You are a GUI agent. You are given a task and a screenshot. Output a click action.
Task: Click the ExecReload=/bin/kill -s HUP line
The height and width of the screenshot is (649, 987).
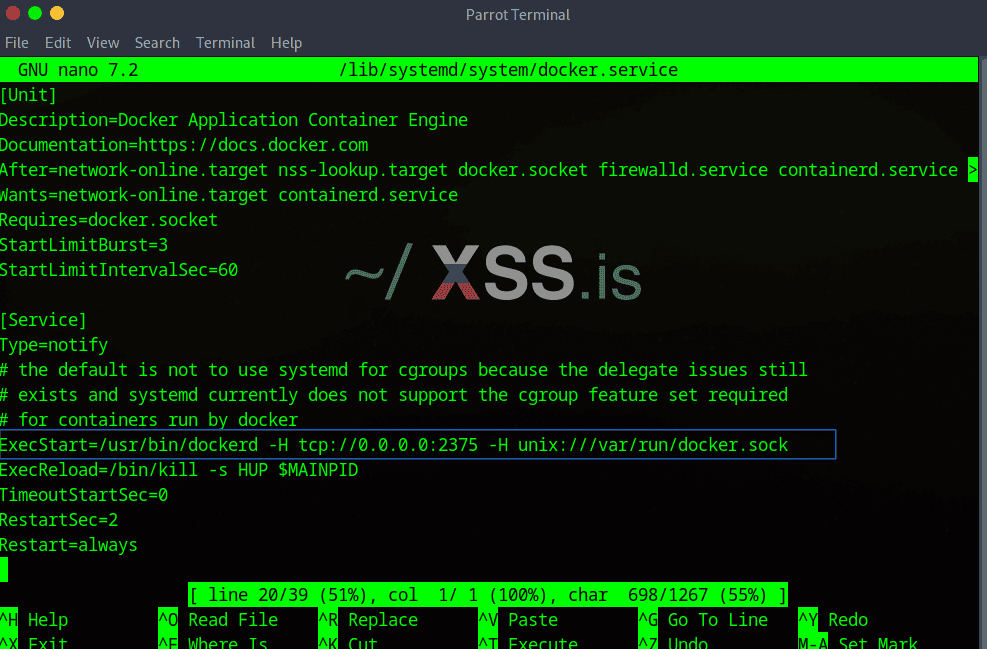[x=179, y=470]
